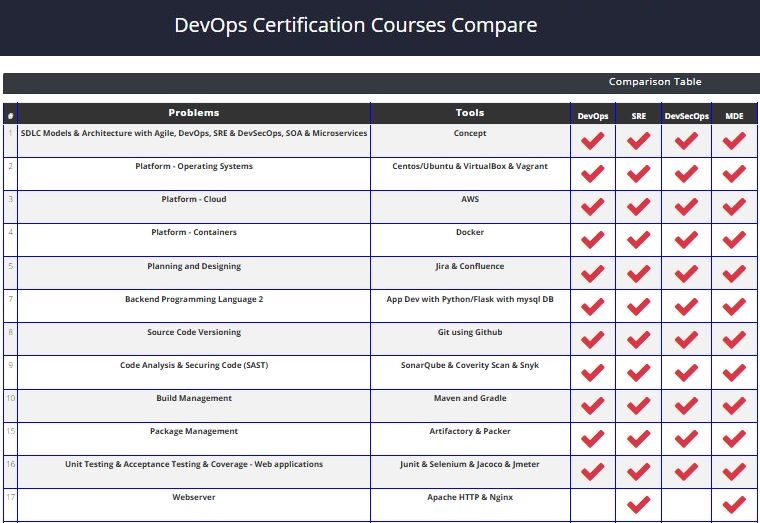Click the Platform - Containers cell

tap(194, 232)
